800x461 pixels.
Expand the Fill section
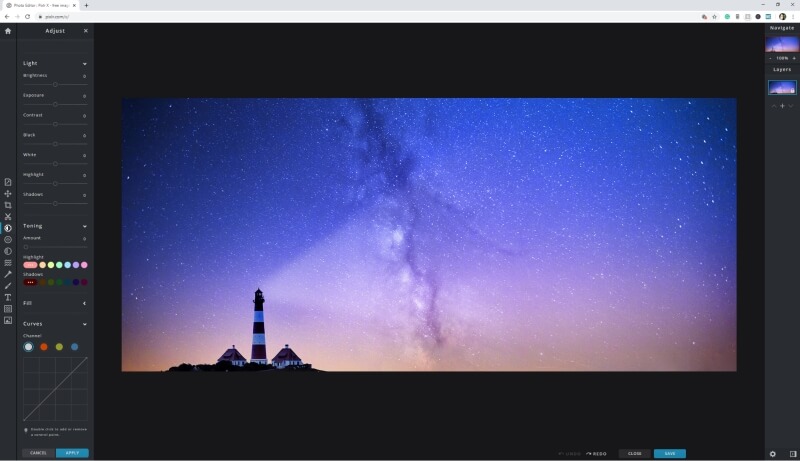(85, 303)
